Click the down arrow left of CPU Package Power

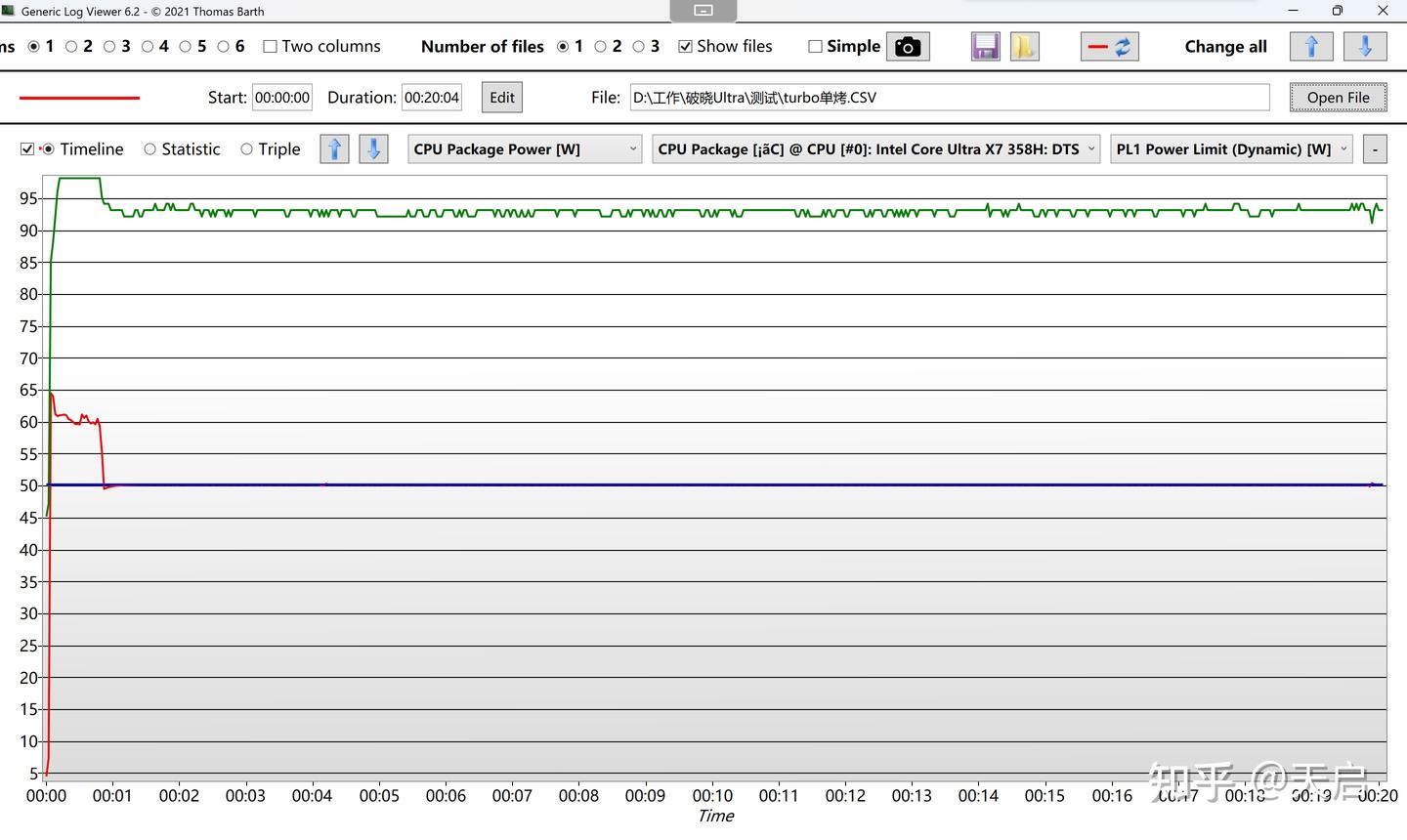373,149
